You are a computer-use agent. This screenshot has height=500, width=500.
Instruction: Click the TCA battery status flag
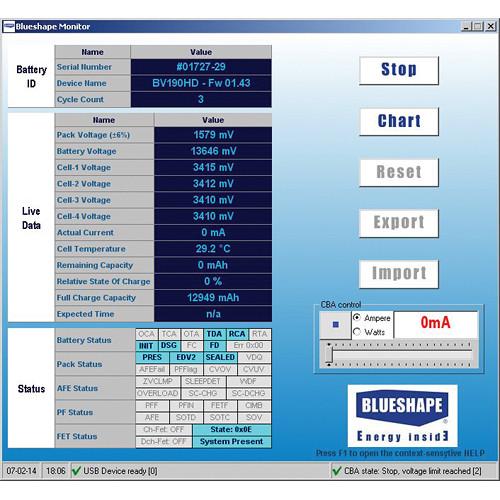pos(169,334)
